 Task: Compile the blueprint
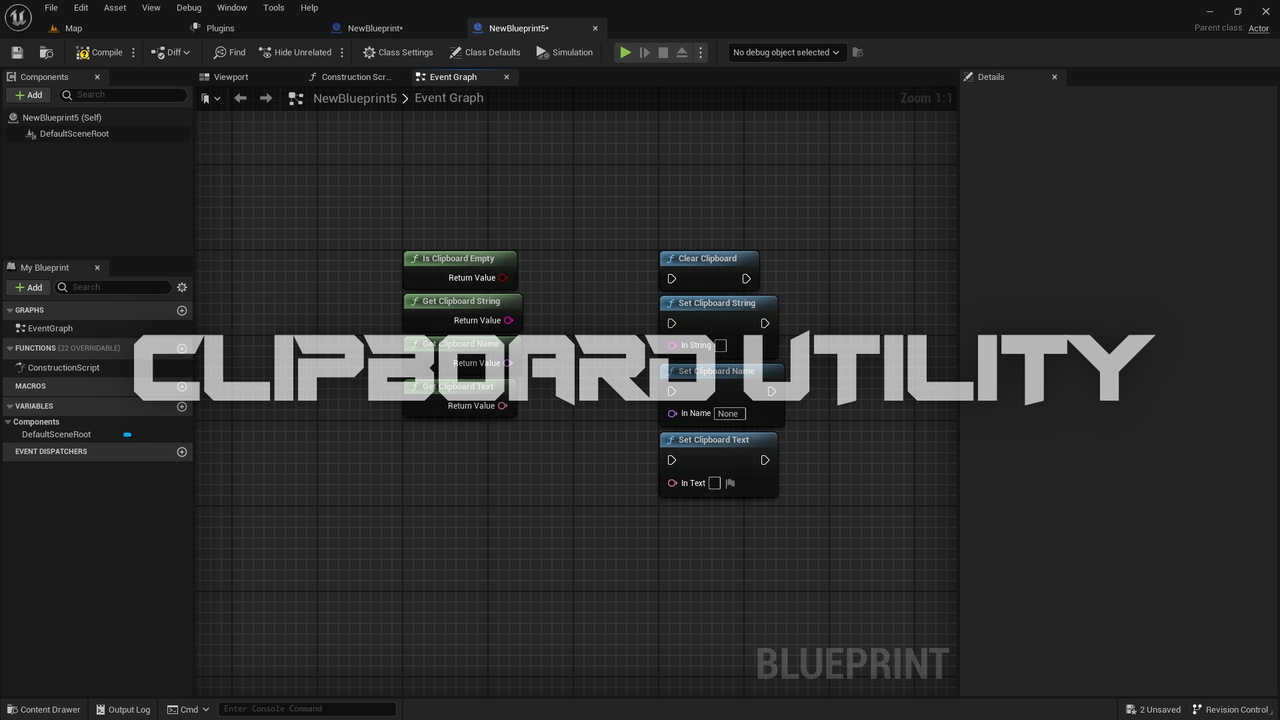[x=99, y=52]
